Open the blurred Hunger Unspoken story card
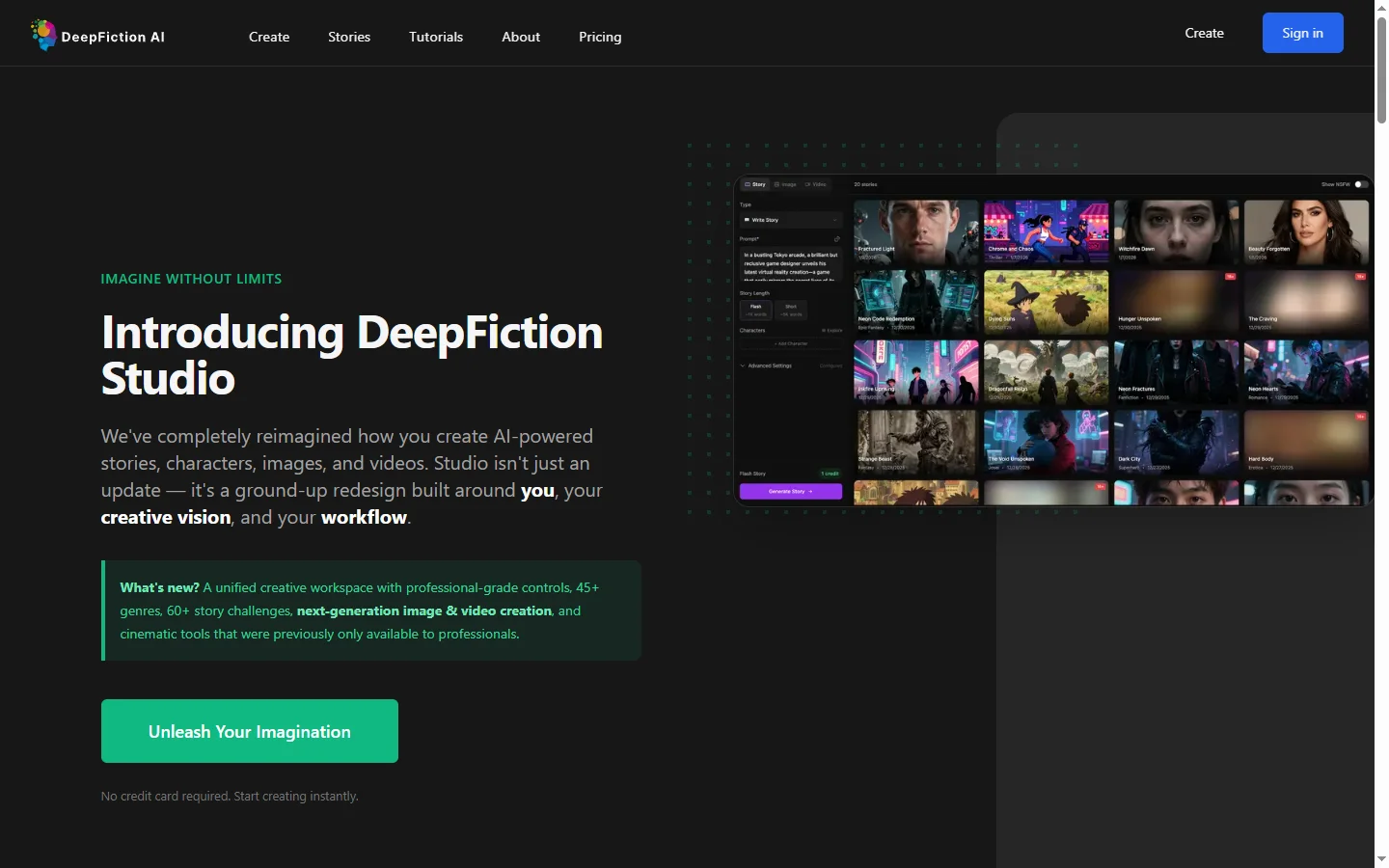The width and height of the screenshot is (1389, 868). [1177, 302]
